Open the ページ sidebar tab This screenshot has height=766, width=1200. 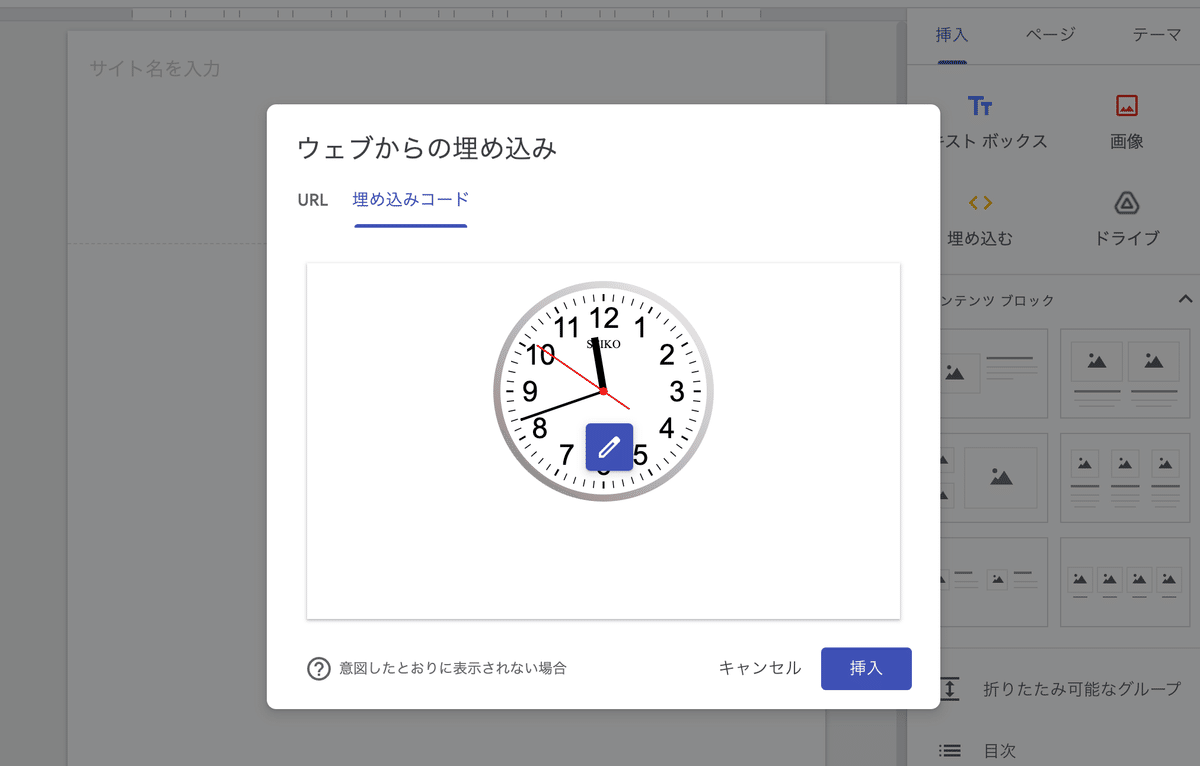click(1050, 34)
